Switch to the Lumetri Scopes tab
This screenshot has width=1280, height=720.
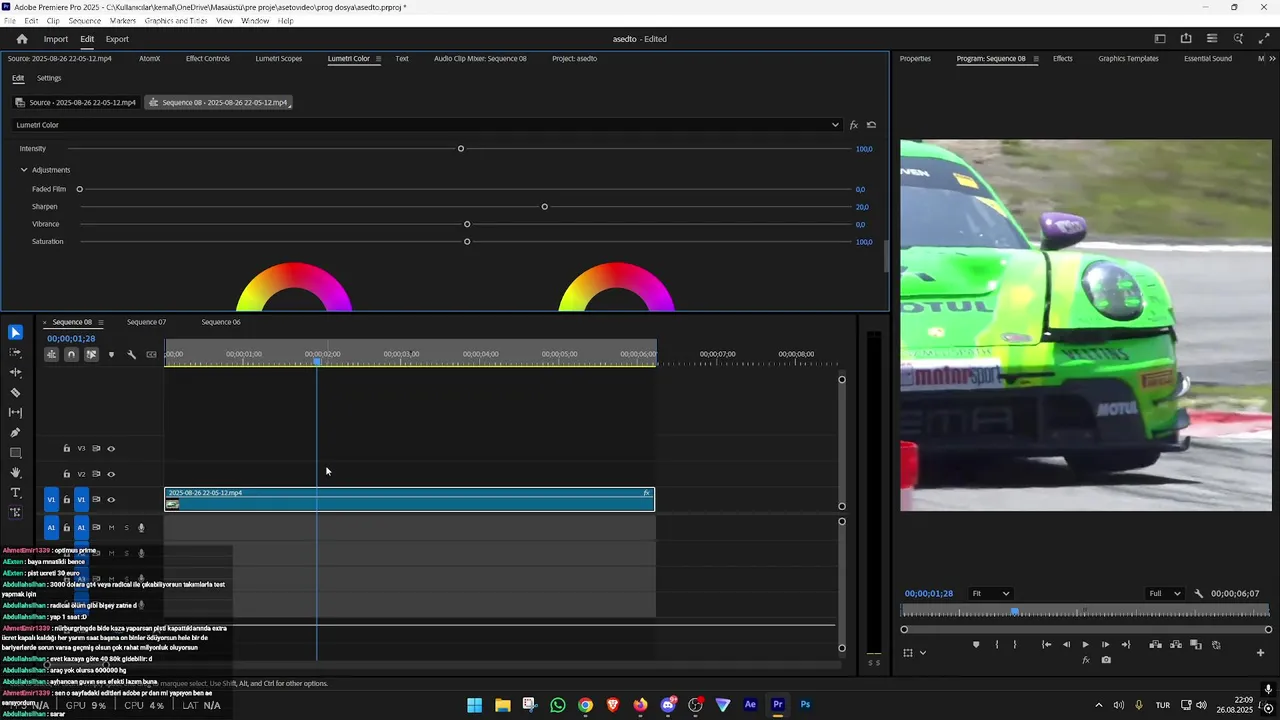279,58
